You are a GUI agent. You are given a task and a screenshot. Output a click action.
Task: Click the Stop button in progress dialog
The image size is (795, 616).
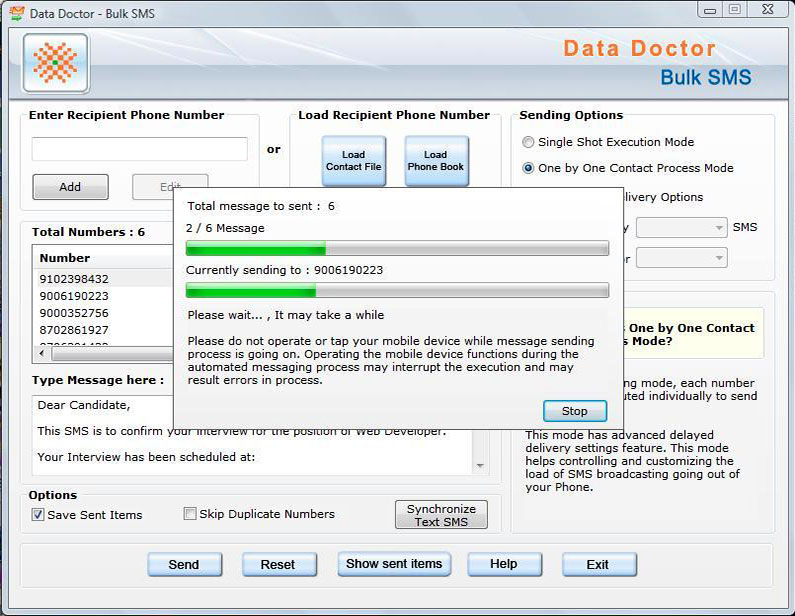pyautogui.click(x=574, y=411)
